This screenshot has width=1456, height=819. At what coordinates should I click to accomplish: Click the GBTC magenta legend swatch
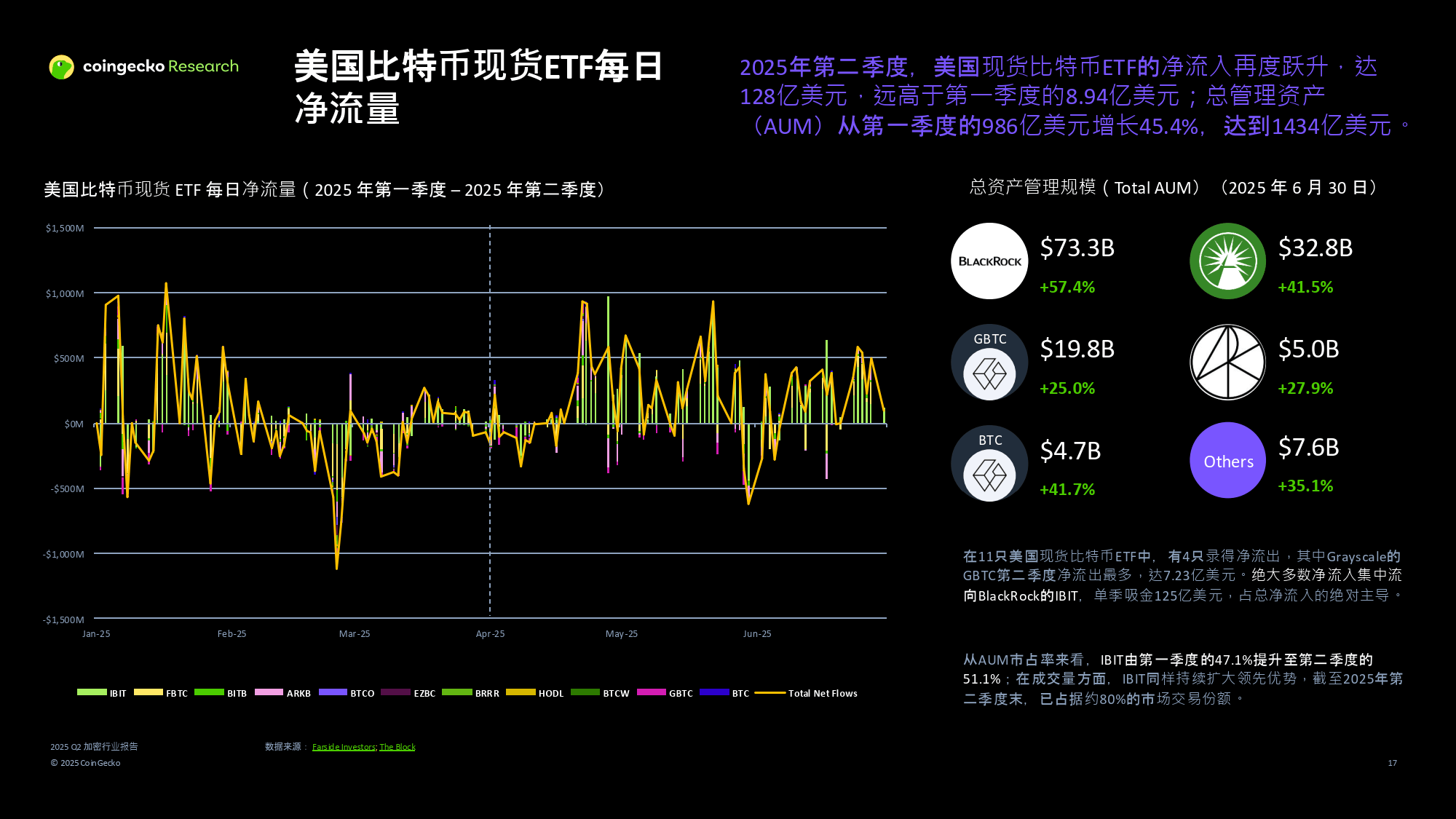point(651,692)
